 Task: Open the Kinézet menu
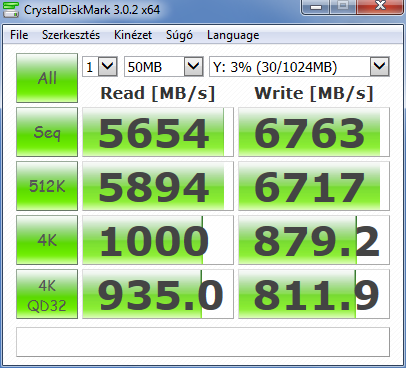(133, 35)
